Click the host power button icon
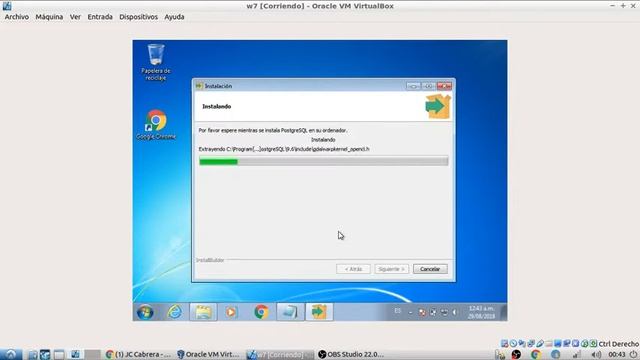The height and width of the screenshot is (360, 640). (x=633, y=354)
